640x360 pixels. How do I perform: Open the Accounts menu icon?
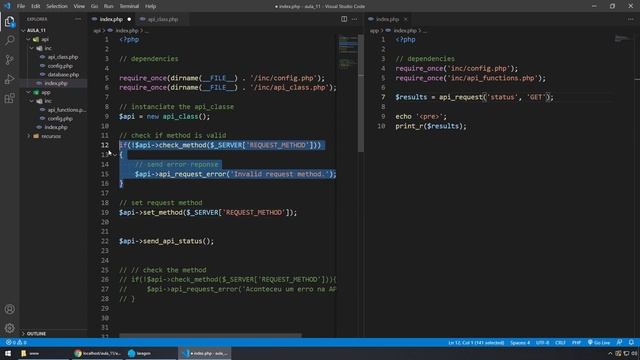point(9,309)
